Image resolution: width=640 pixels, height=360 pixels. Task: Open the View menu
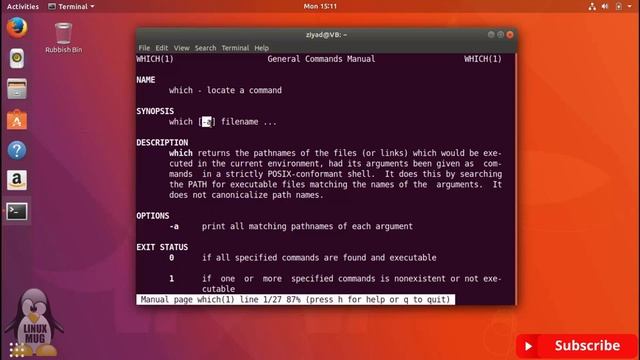(x=182, y=48)
